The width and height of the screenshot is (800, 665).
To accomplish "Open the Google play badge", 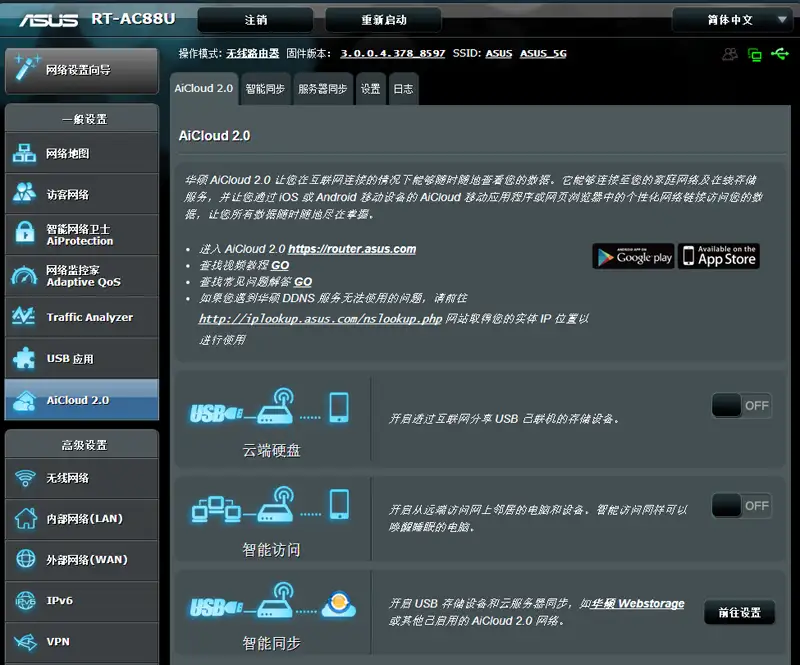I will coord(633,256).
